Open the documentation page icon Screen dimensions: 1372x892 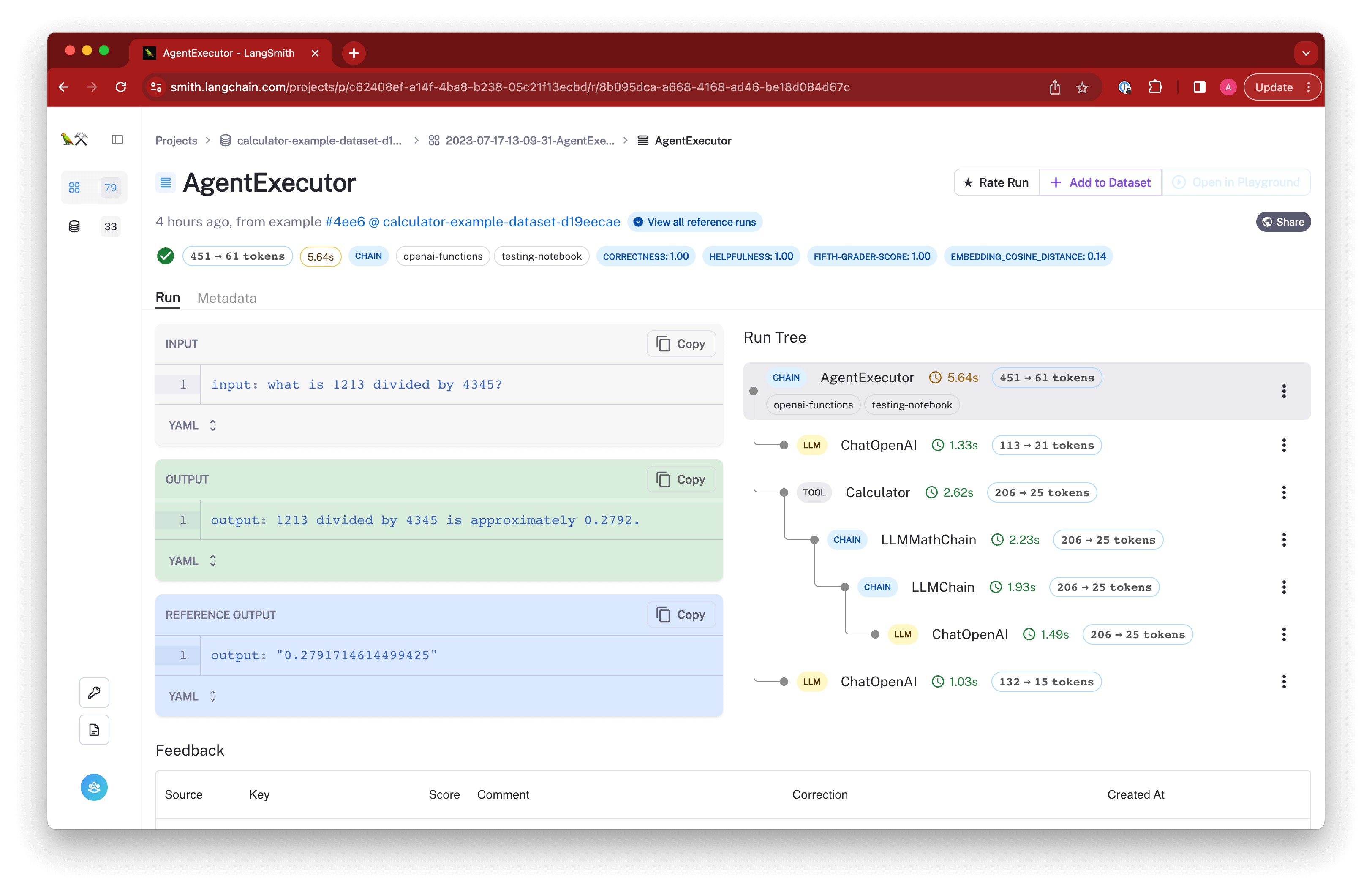[x=94, y=730]
